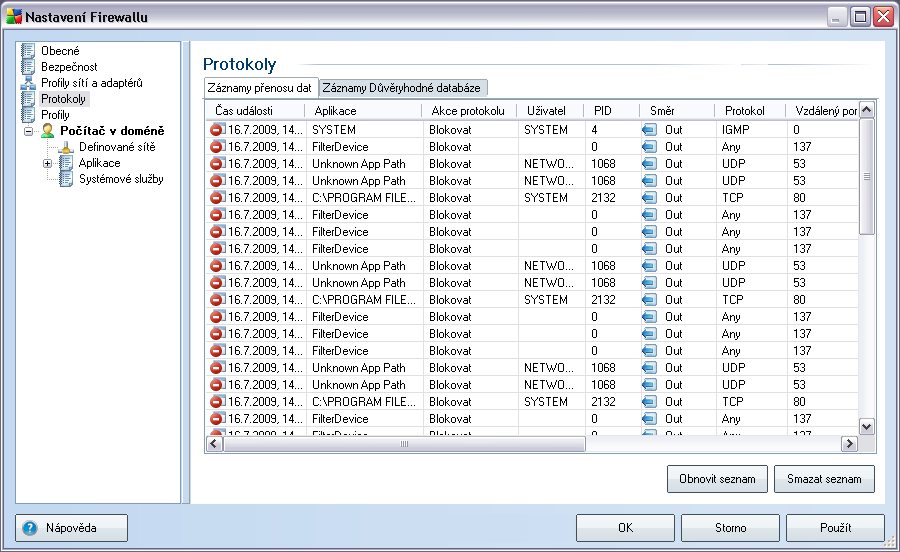Select Protokoly in the settings tree
The image size is (900, 552).
[x=63, y=99]
